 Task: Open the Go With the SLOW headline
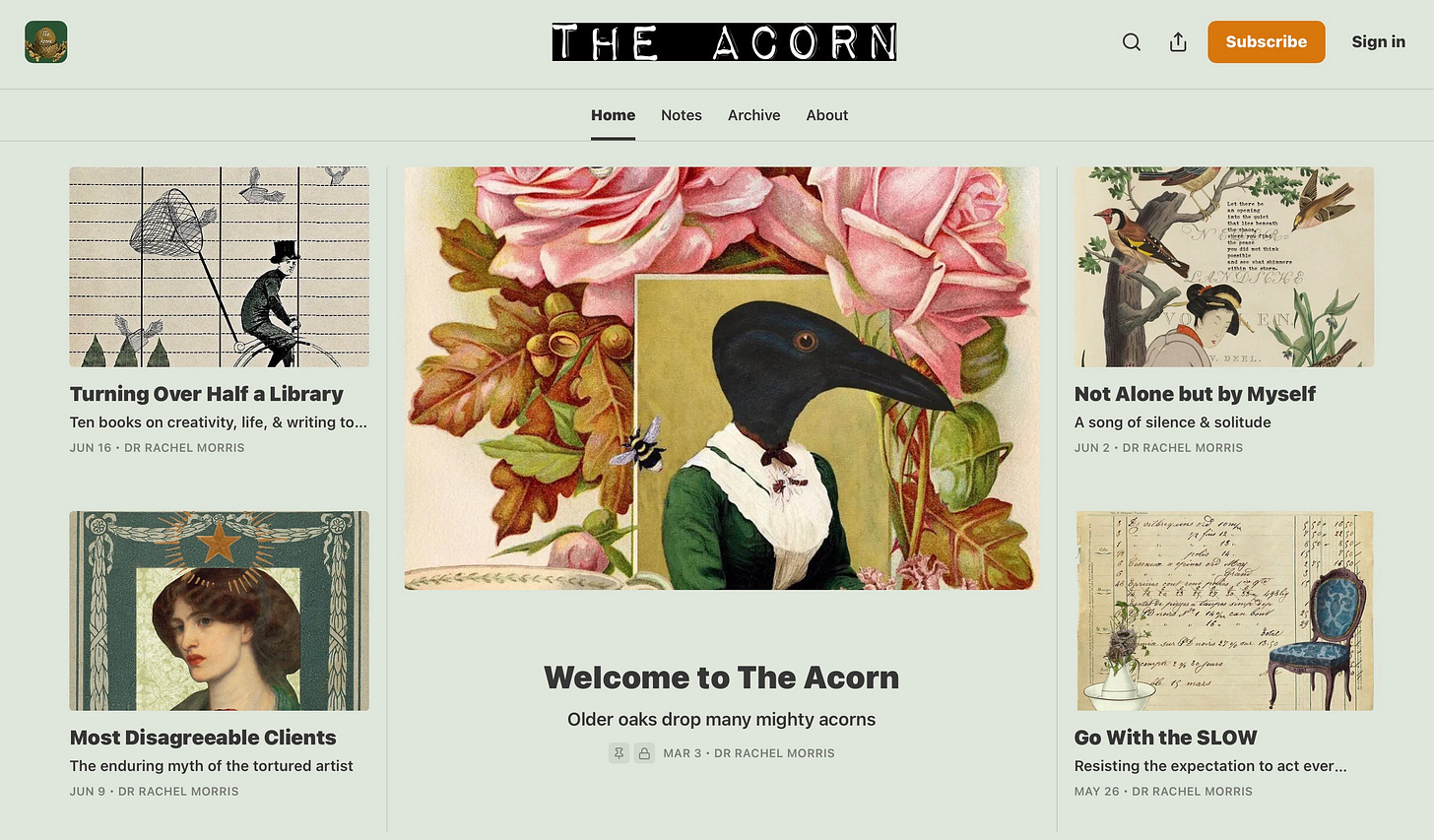[x=1166, y=738]
